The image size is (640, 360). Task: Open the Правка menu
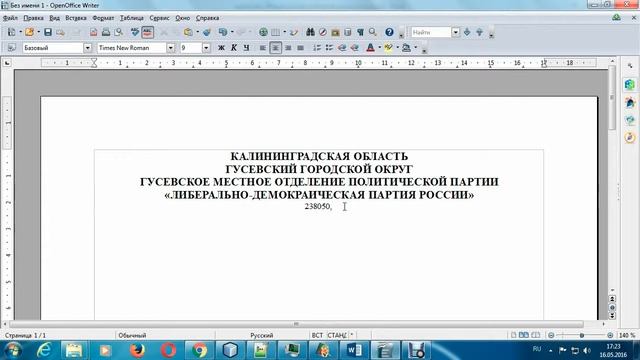(33, 18)
